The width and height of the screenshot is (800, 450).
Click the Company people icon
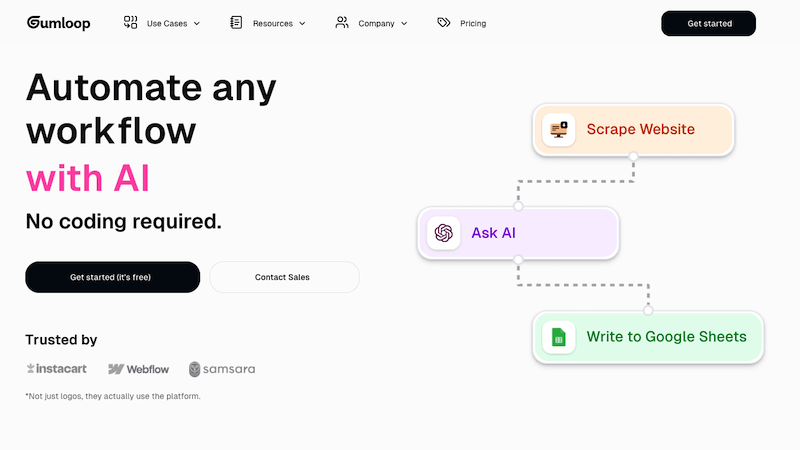[342, 22]
